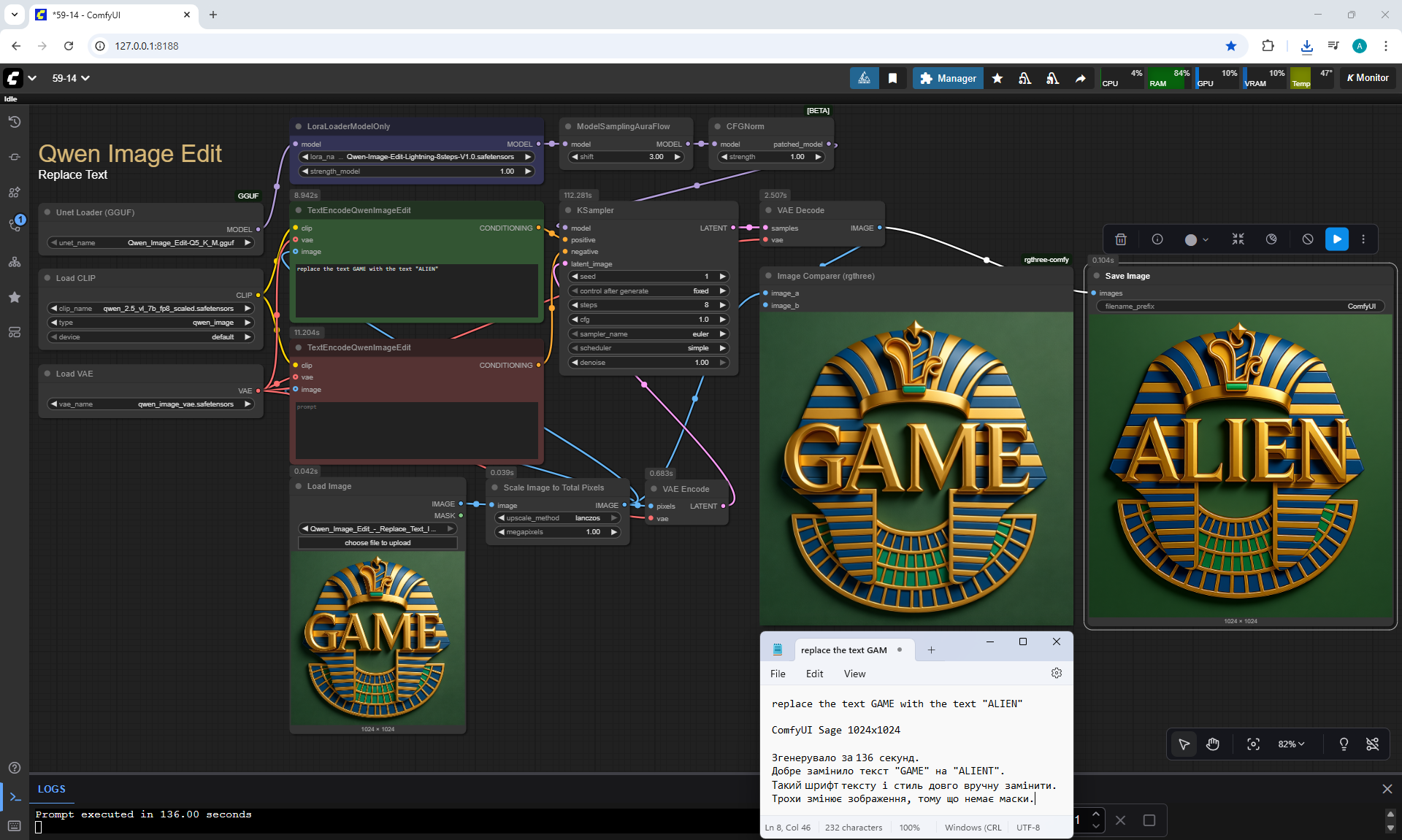The height and width of the screenshot is (840, 1402).
Task: Select the LOGS tab
Action: tap(52, 789)
